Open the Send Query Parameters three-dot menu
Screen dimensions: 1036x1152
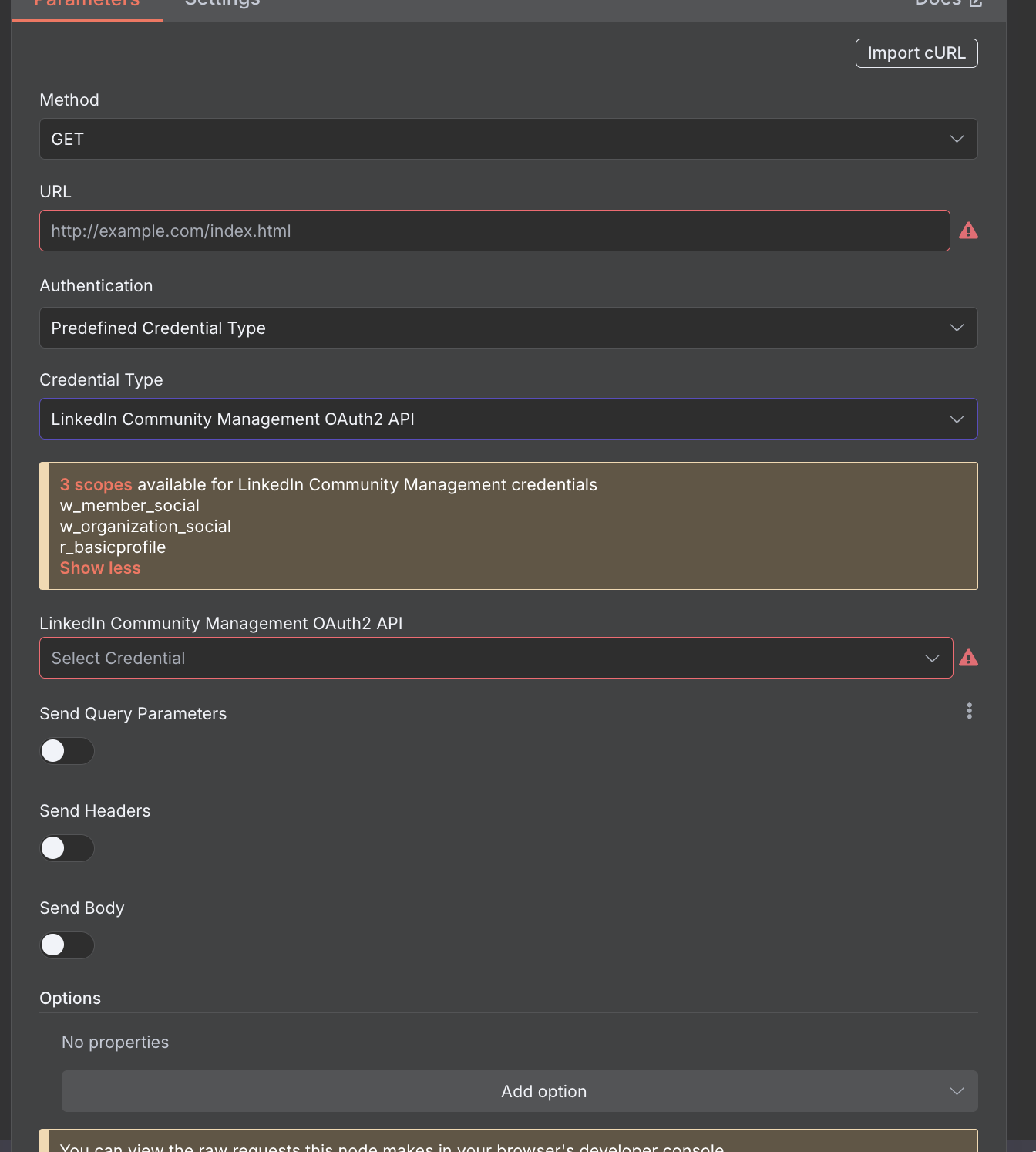click(969, 711)
